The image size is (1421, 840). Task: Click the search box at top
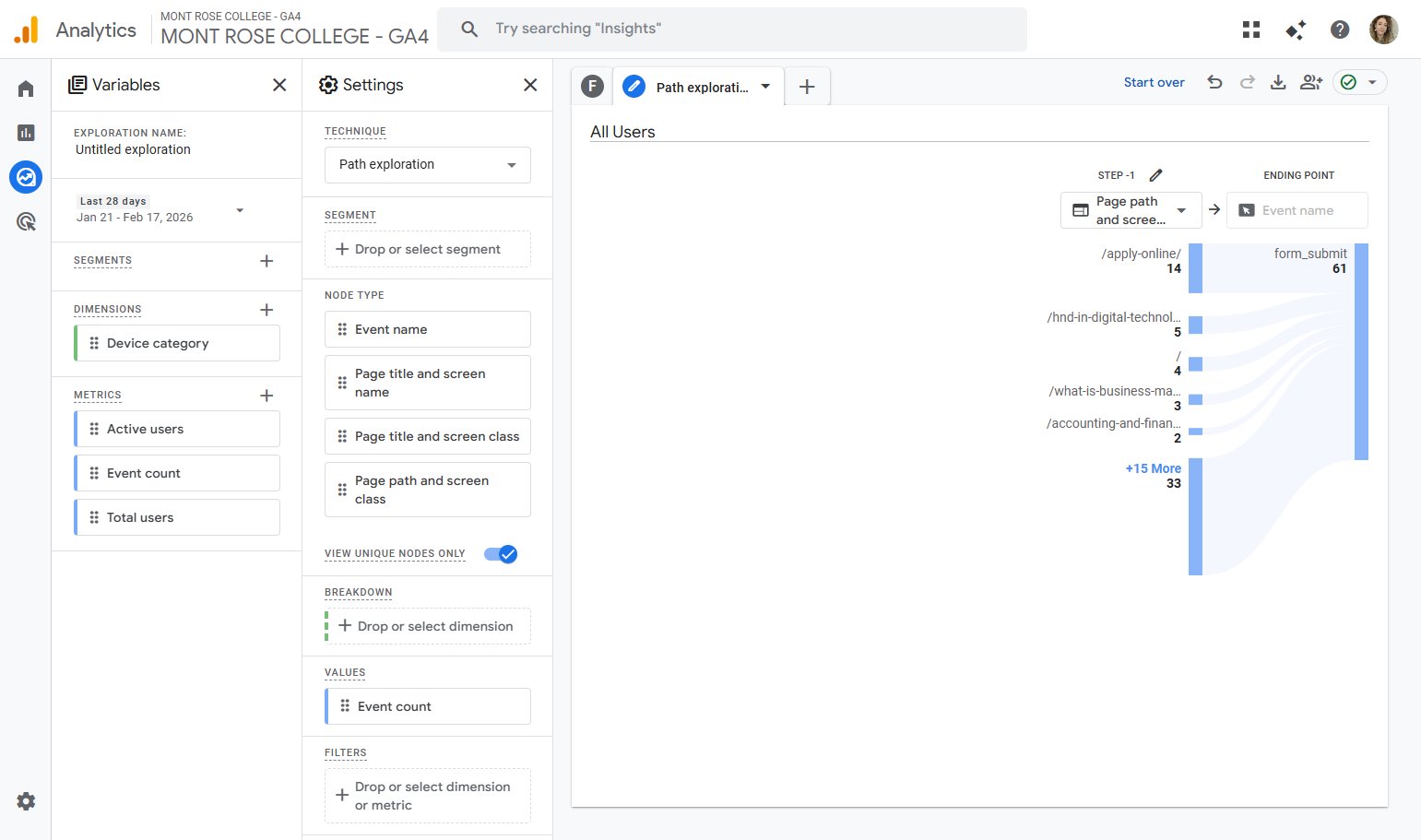tap(731, 29)
